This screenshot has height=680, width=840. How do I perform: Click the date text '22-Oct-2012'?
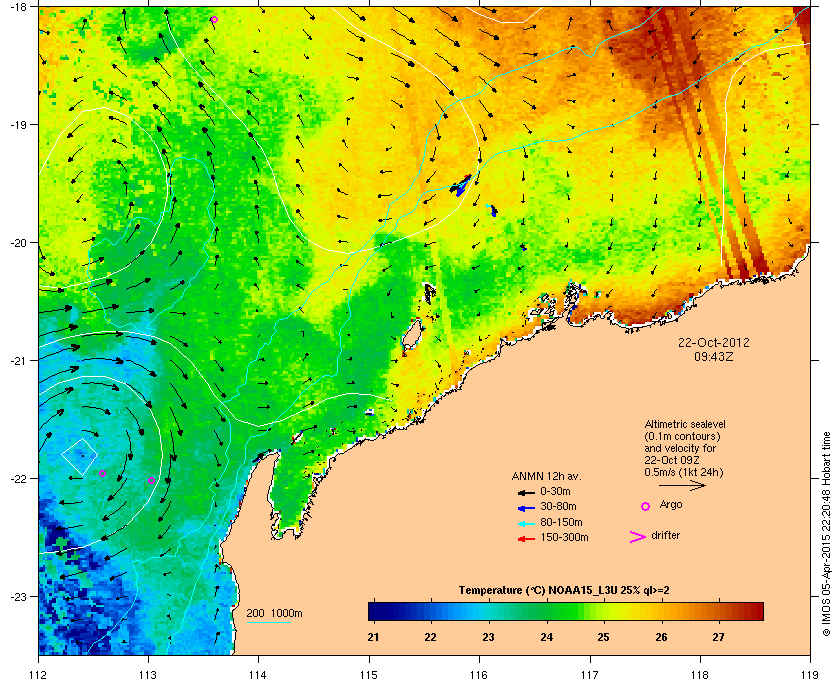pos(714,342)
